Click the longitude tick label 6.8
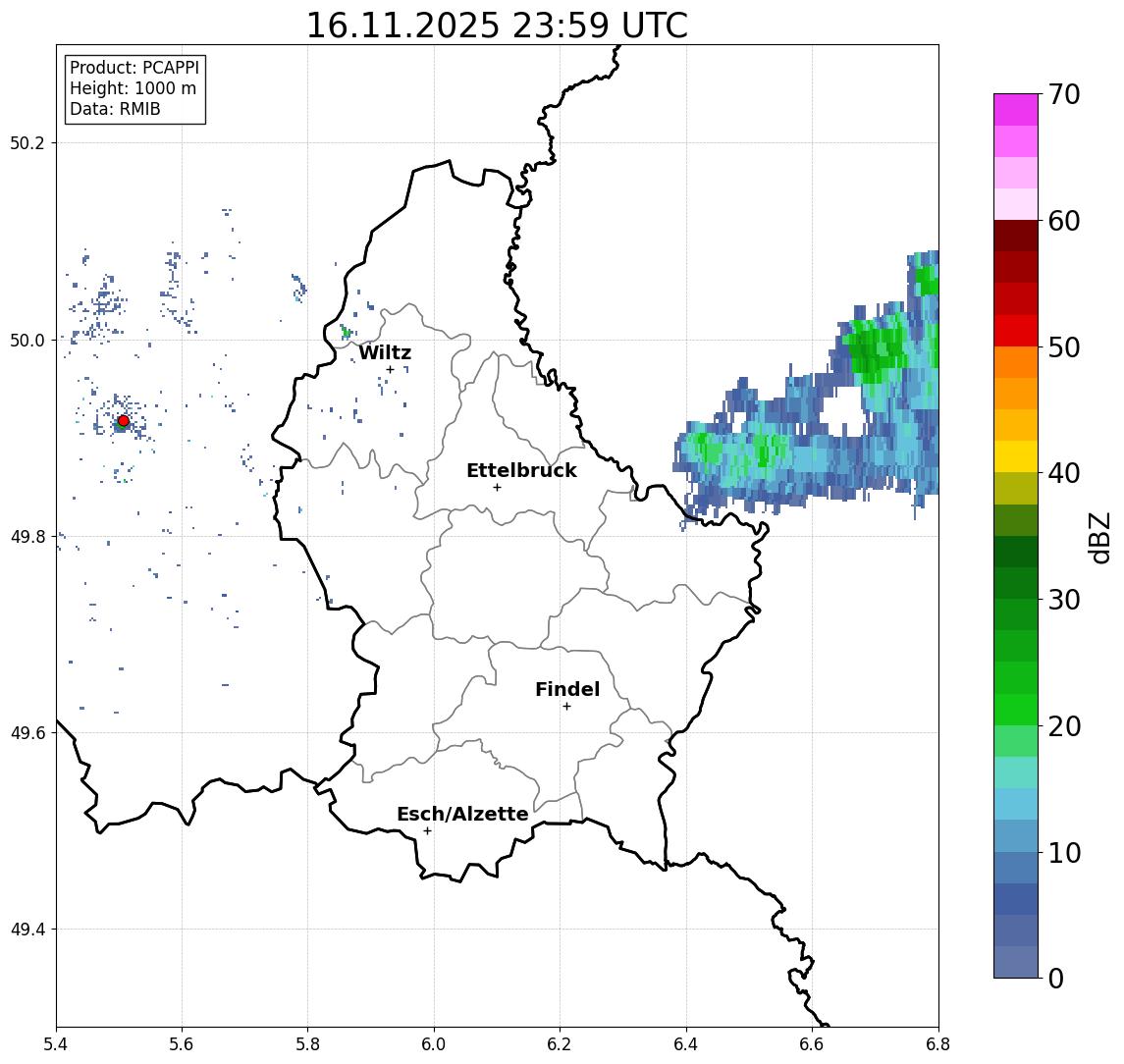Image resolution: width=1124 pixels, height=1064 pixels. pos(937,1044)
